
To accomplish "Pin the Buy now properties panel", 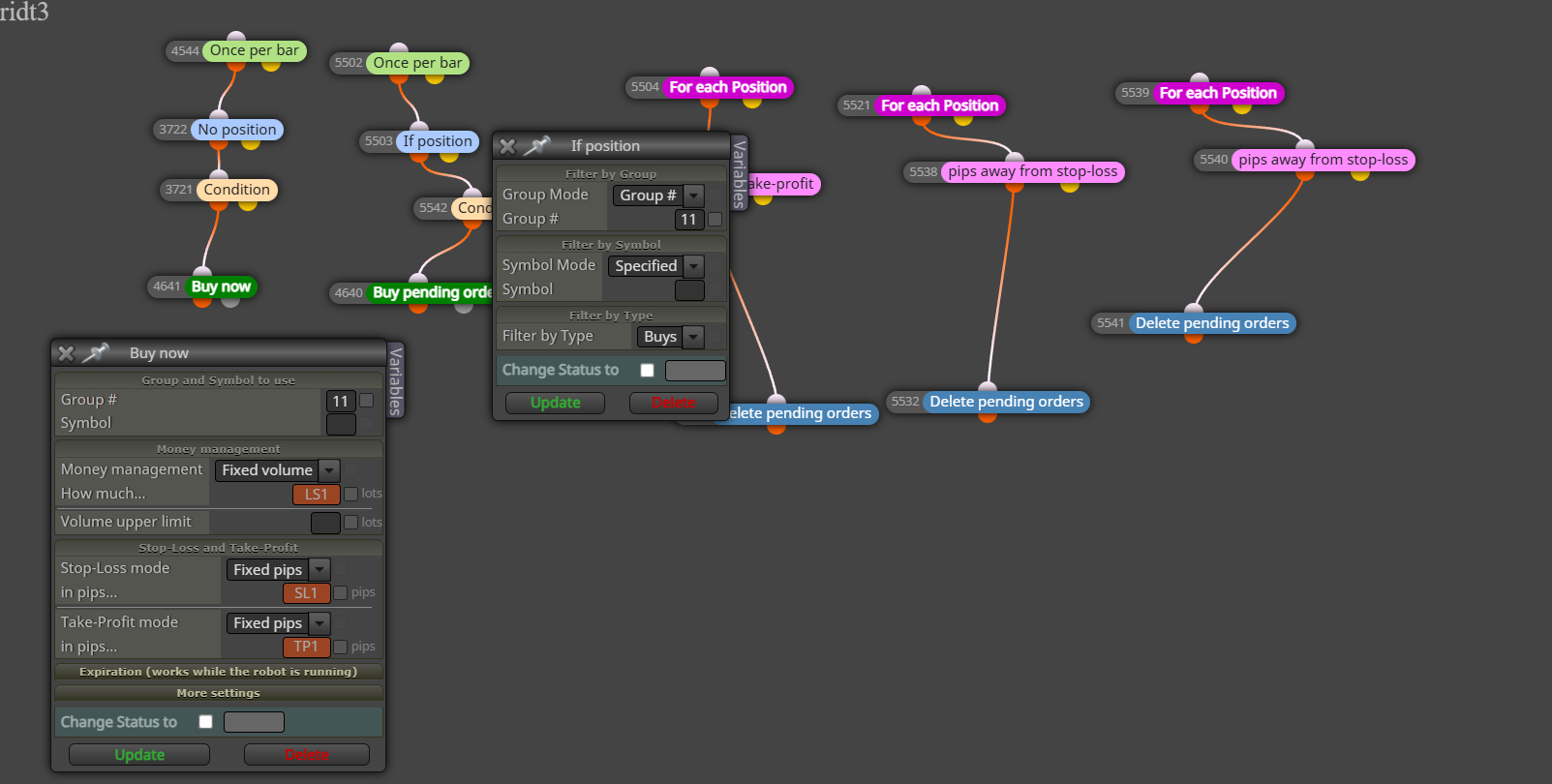I will pyautogui.click(x=96, y=353).
